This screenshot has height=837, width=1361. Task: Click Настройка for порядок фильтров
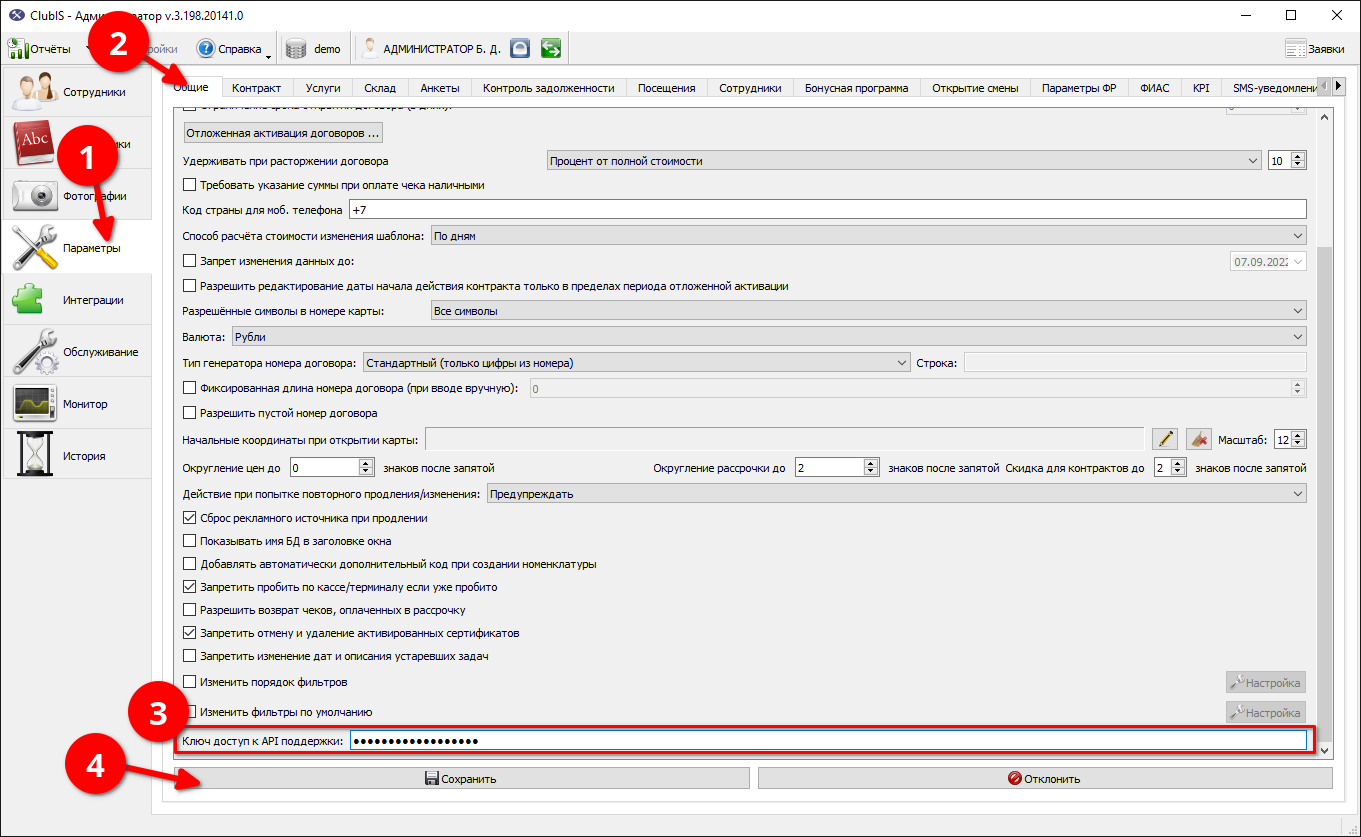tap(1266, 683)
